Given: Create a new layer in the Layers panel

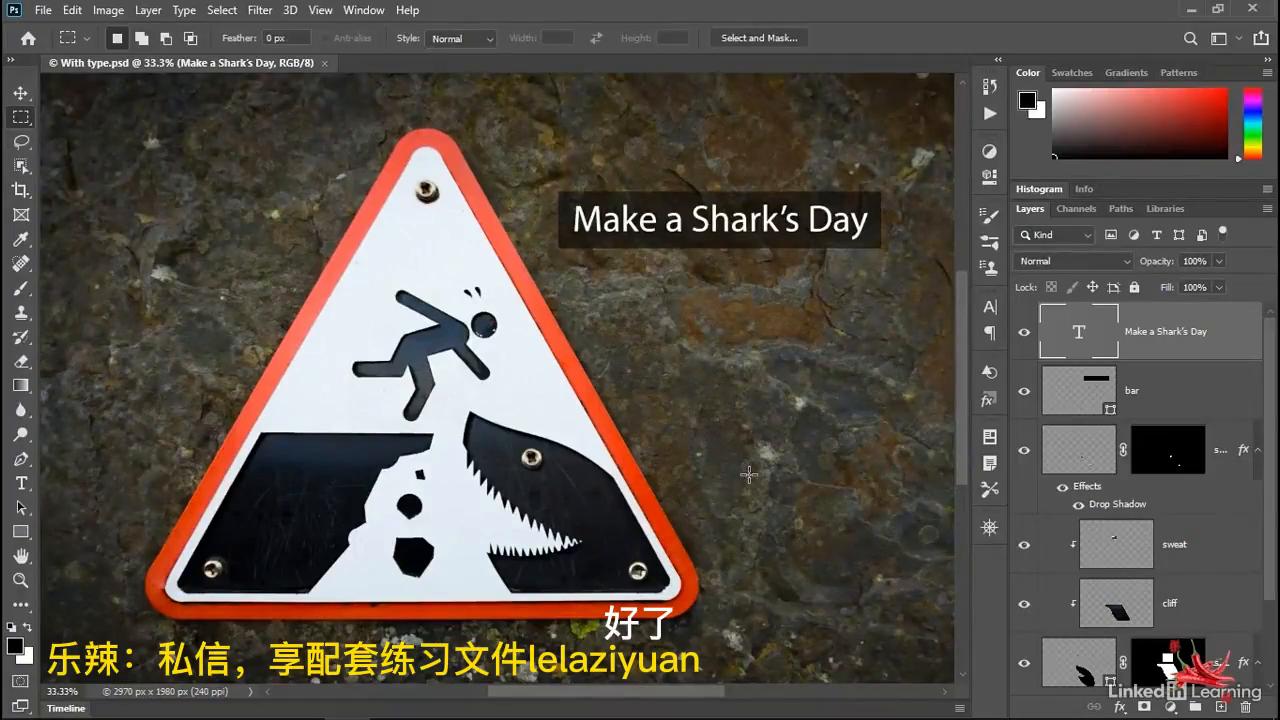Looking at the screenshot, I should (x=1221, y=707).
